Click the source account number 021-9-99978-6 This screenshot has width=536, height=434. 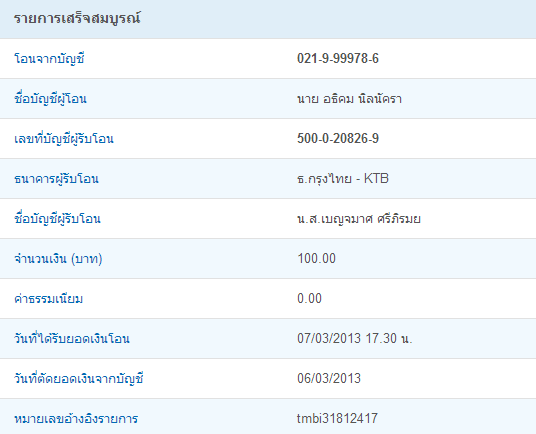338,58
